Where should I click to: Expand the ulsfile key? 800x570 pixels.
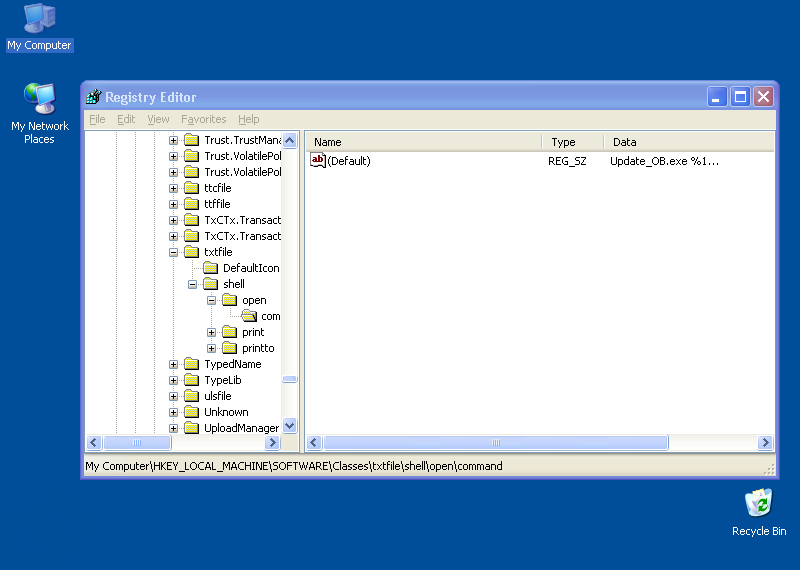(x=173, y=396)
